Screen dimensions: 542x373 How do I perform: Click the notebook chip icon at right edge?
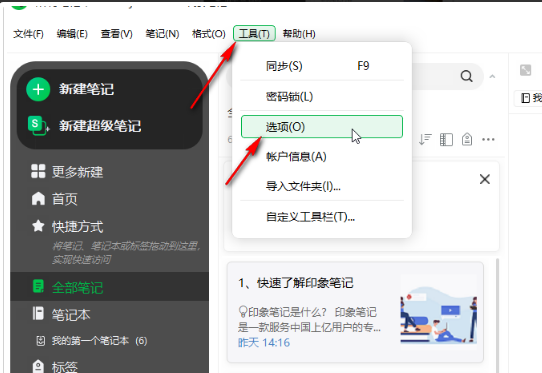[x=525, y=98]
